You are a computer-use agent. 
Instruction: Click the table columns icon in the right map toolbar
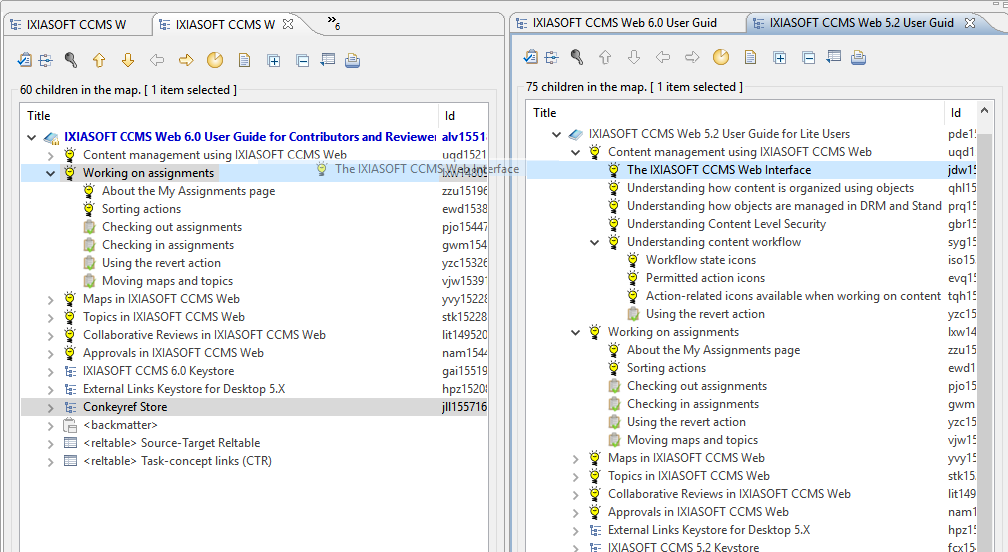point(834,57)
